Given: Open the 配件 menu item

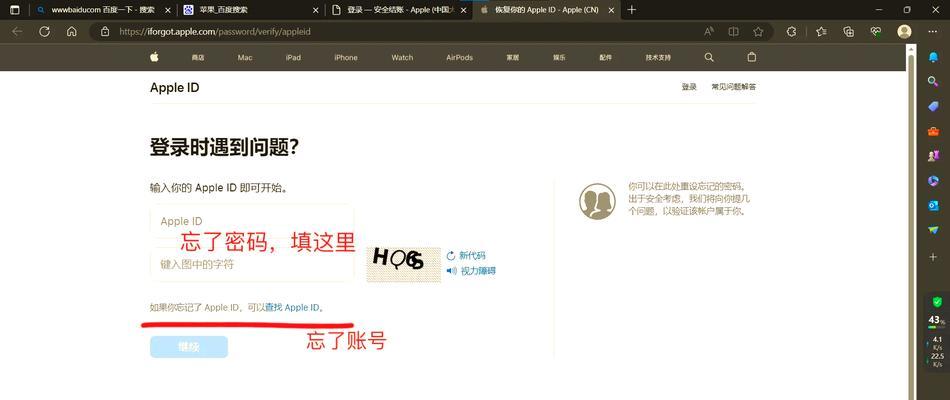Looking at the screenshot, I should click(605, 58).
